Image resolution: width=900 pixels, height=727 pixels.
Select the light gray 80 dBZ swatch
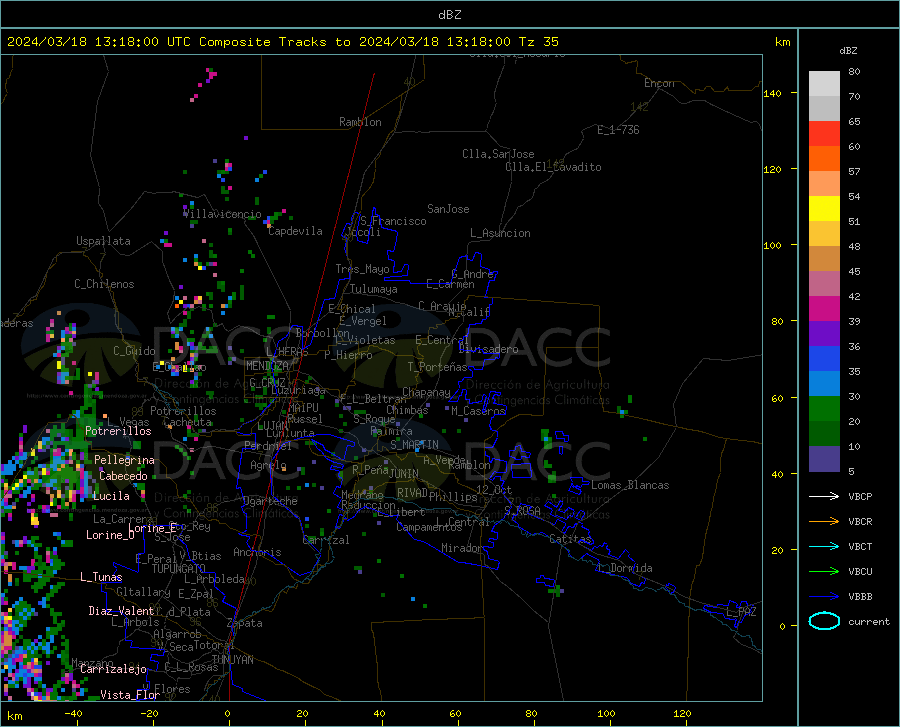click(824, 83)
